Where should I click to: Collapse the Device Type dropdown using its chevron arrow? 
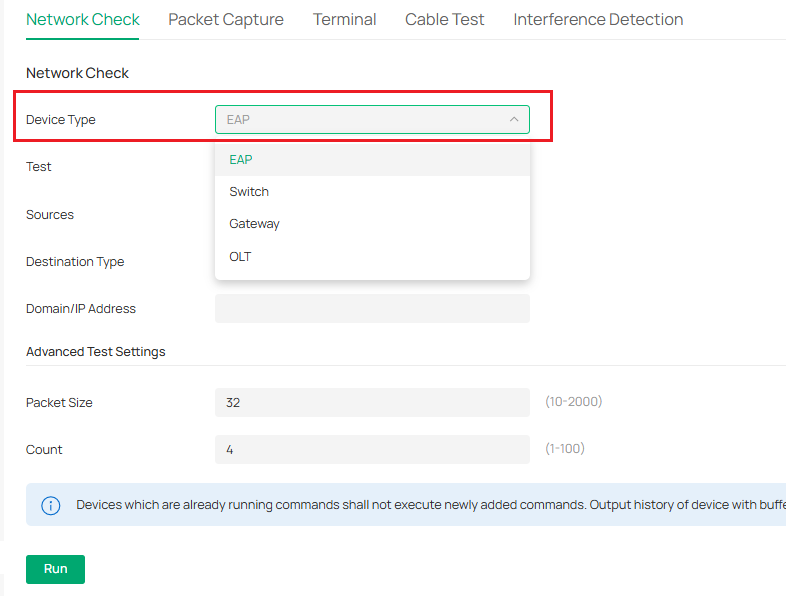(514, 120)
